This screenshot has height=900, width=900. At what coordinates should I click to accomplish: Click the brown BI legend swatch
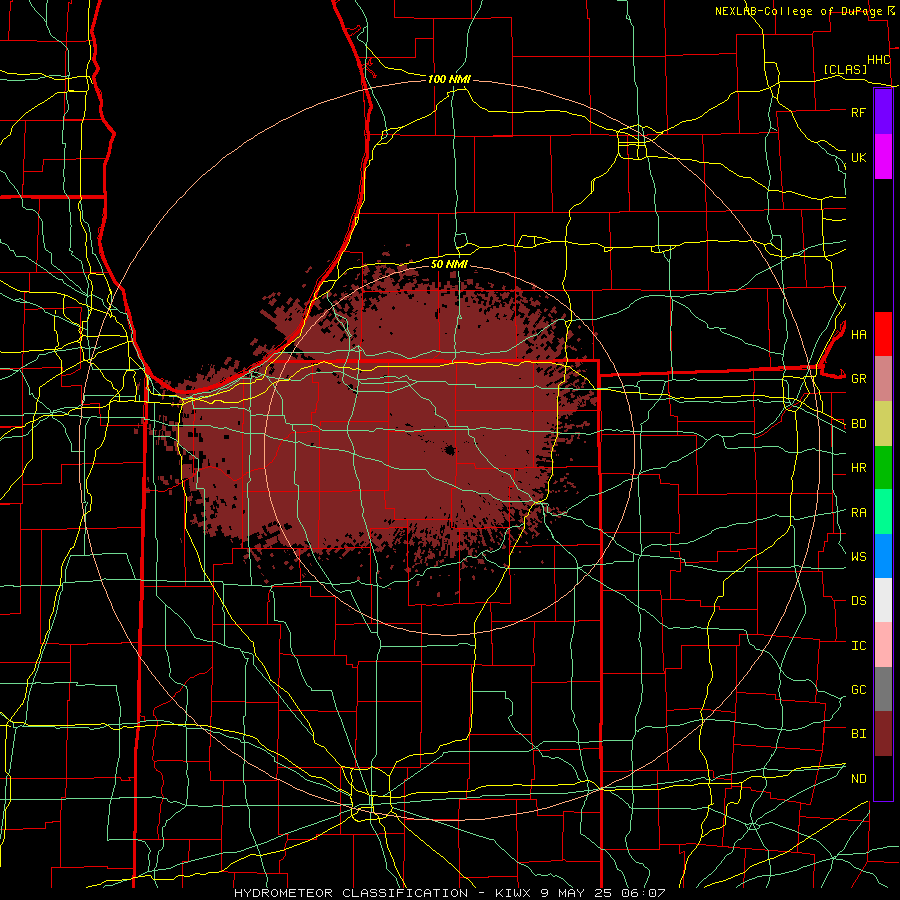click(x=883, y=734)
